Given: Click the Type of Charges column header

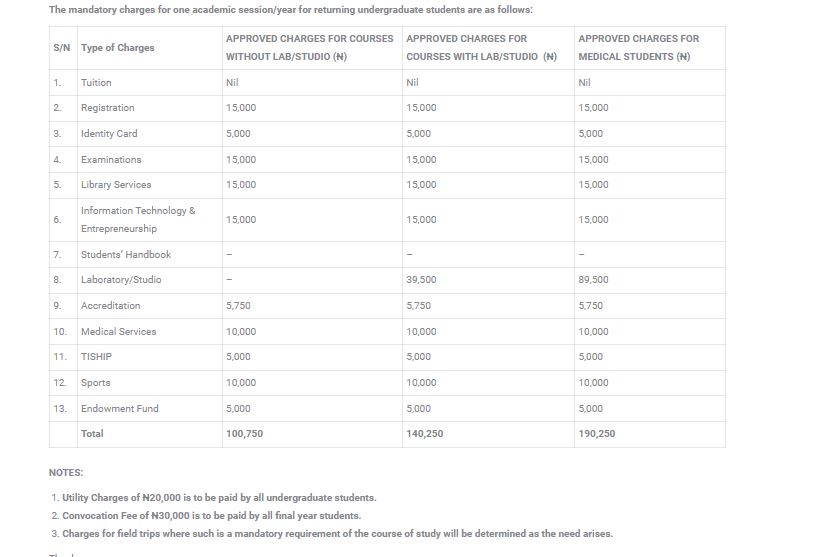Looking at the screenshot, I should (x=117, y=48).
